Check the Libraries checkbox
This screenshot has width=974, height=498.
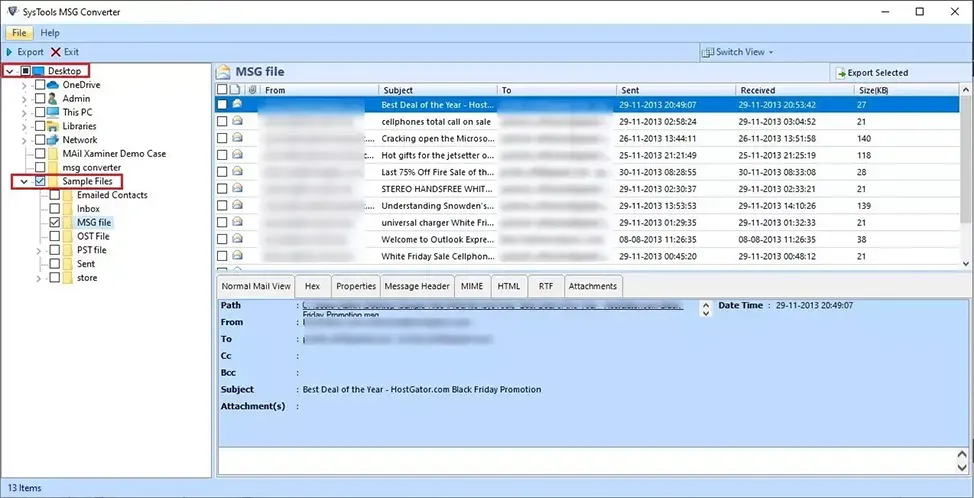[x=40, y=126]
